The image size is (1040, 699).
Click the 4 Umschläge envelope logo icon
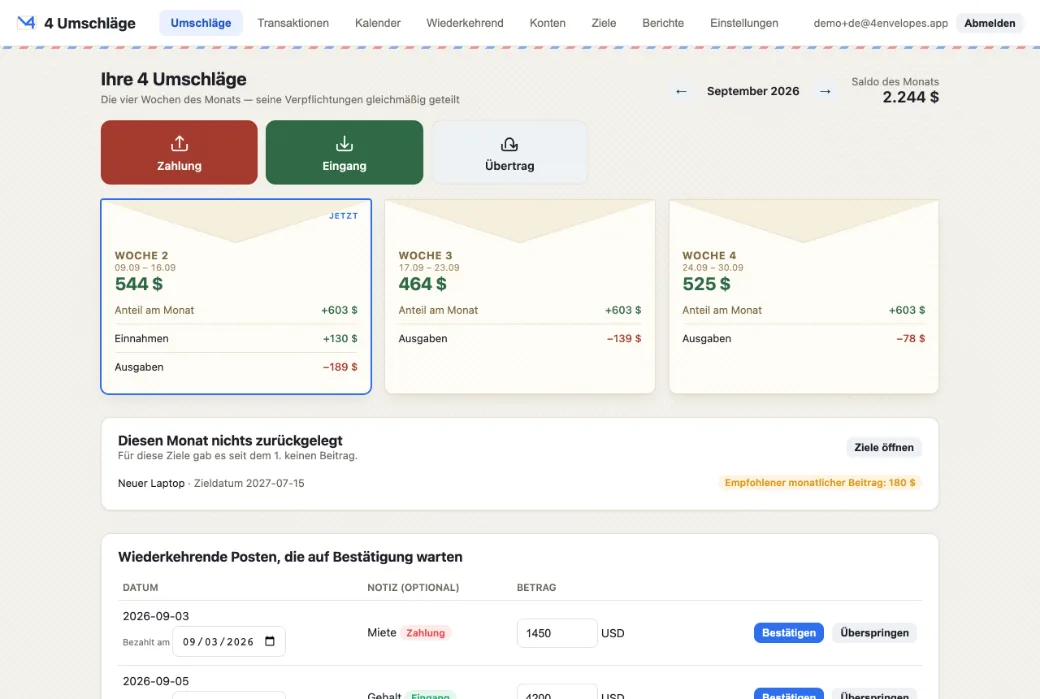point(26,23)
